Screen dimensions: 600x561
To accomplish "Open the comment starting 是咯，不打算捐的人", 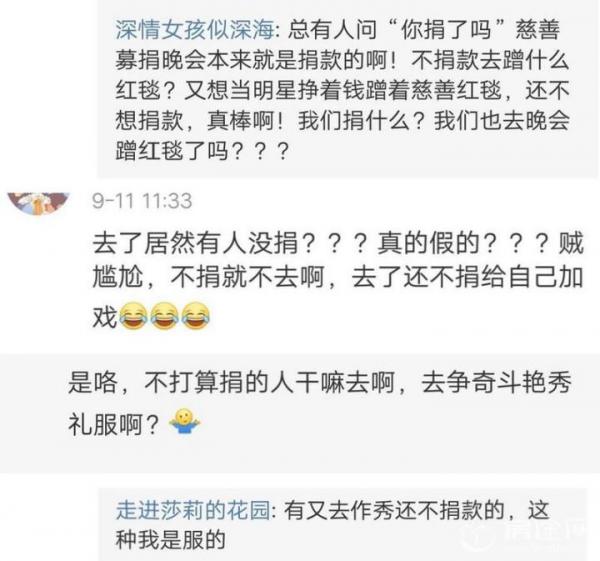I will pos(320,403).
